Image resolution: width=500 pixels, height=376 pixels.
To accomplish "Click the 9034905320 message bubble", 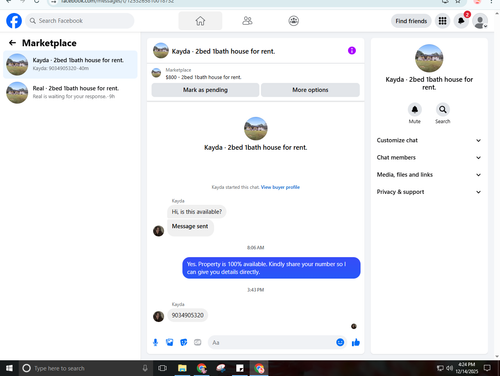I will [x=187, y=315].
